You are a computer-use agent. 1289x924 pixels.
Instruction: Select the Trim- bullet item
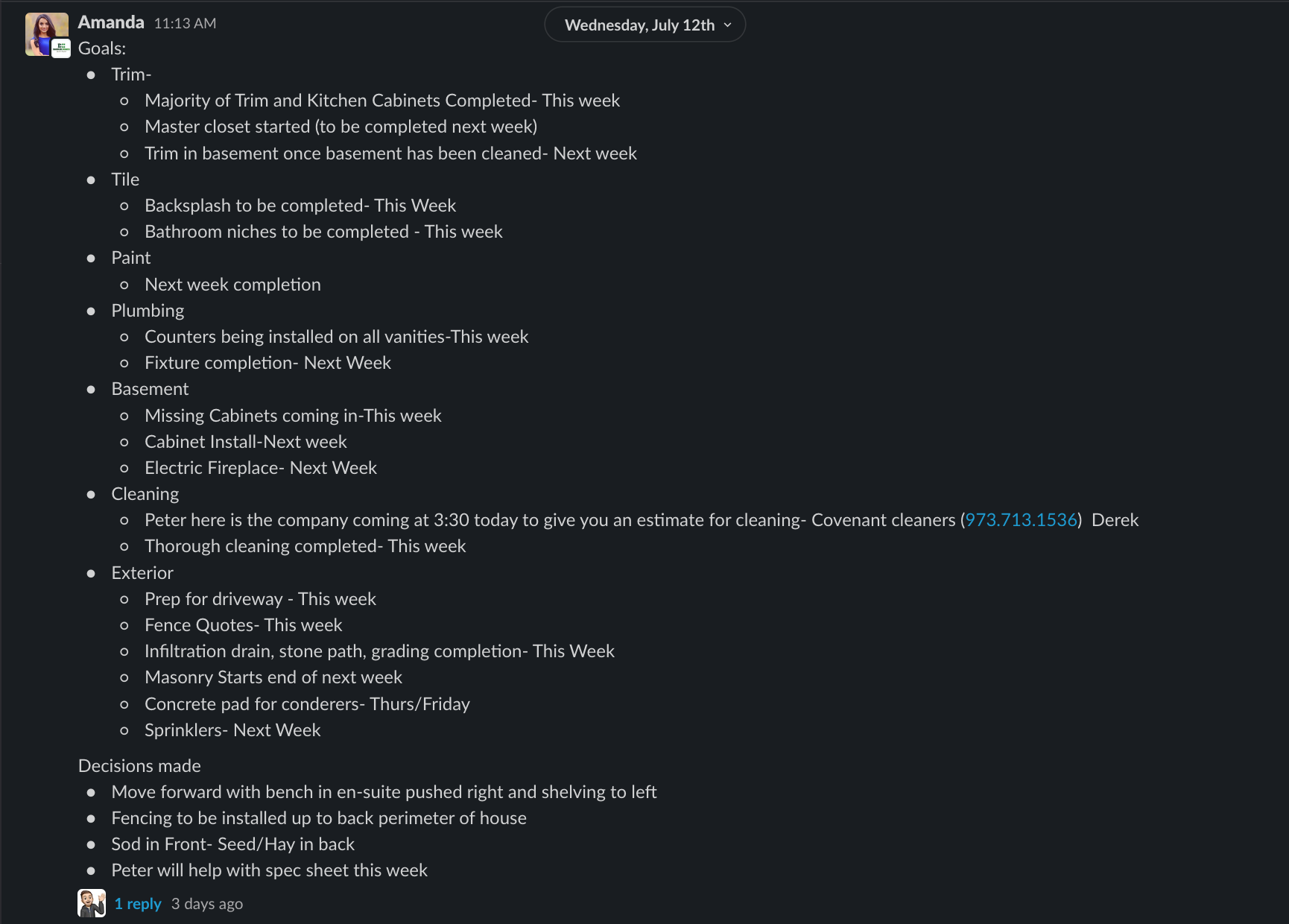pyautogui.click(x=131, y=75)
